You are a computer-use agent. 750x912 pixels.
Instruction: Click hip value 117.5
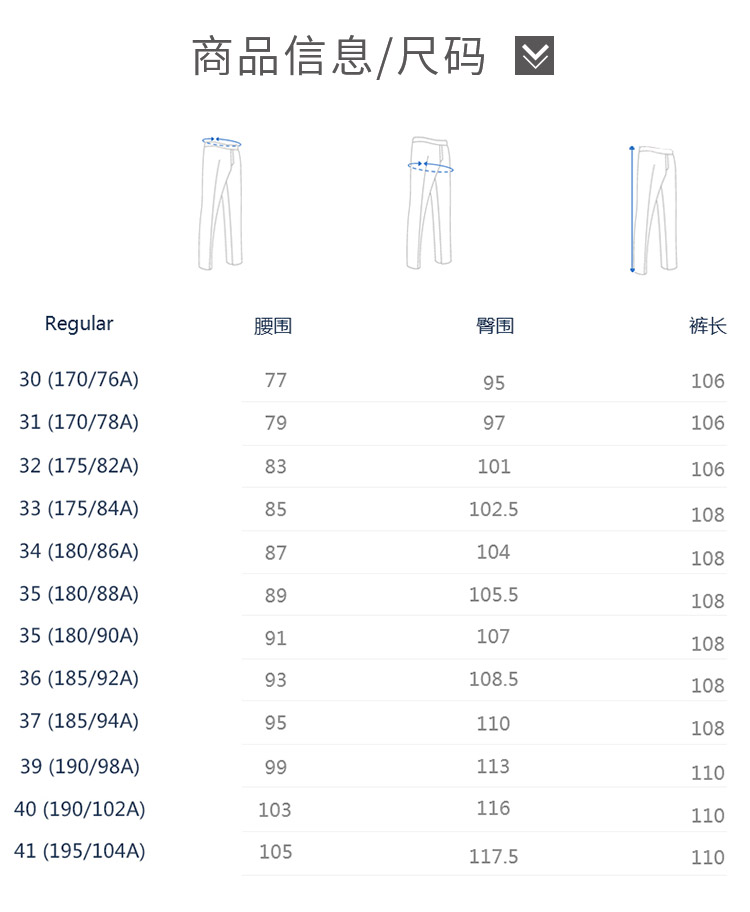click(494, 857)
